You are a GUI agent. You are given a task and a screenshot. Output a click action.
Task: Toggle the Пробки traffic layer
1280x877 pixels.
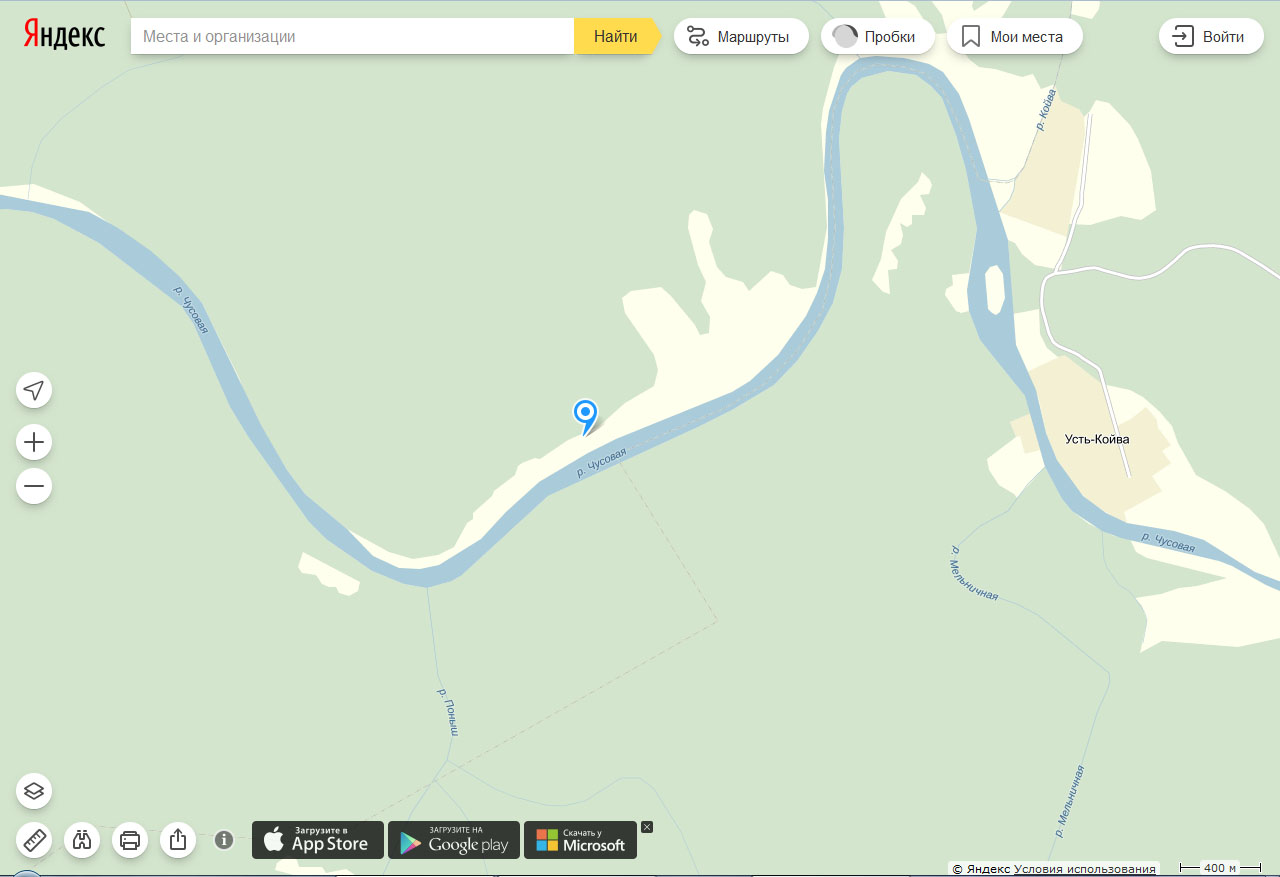point(878,37)
